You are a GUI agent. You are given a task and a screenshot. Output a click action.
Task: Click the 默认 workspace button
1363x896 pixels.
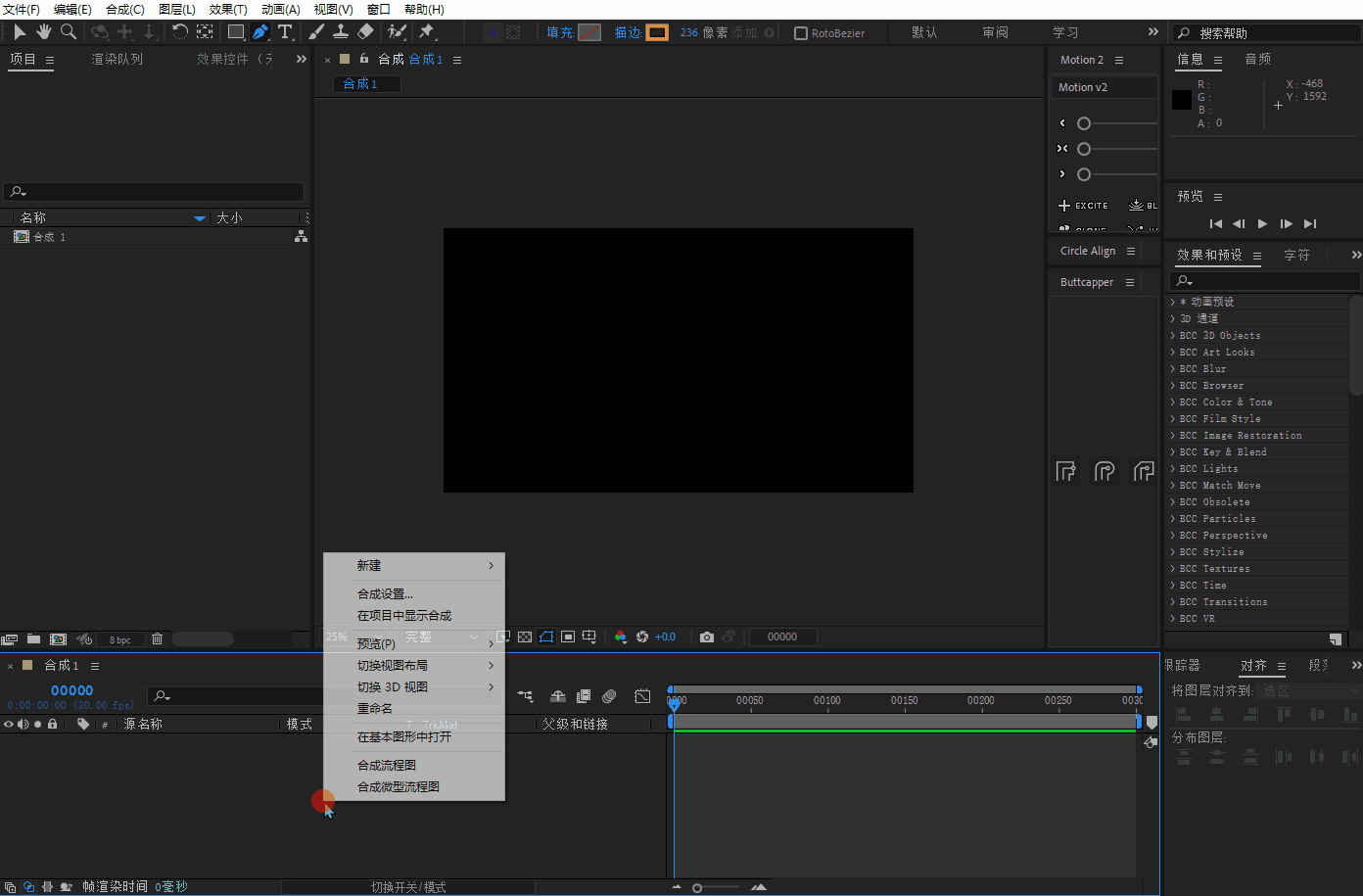(x=924, y=32)
